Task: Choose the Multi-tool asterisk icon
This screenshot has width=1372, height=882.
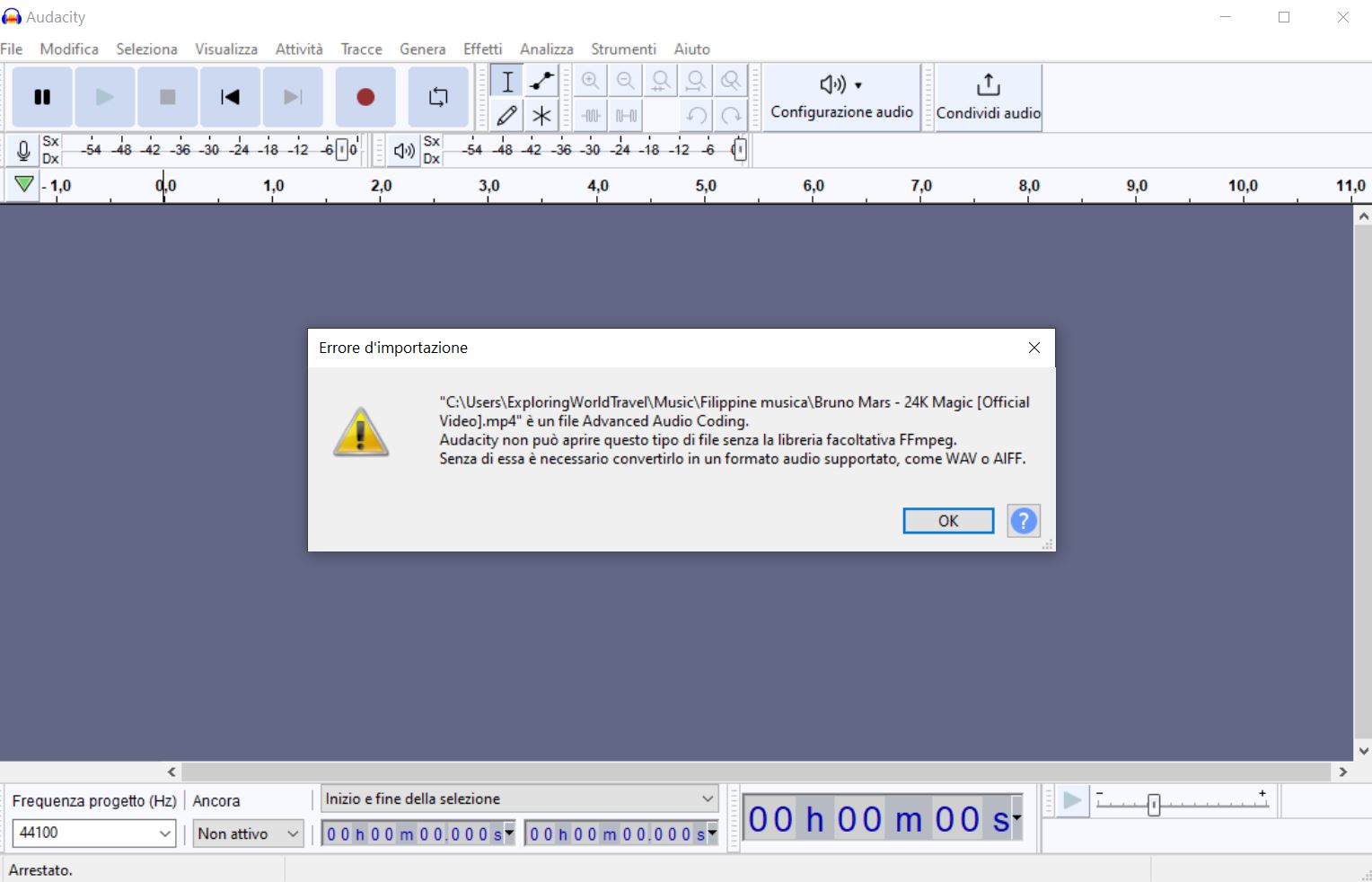Action: [541, 115]
